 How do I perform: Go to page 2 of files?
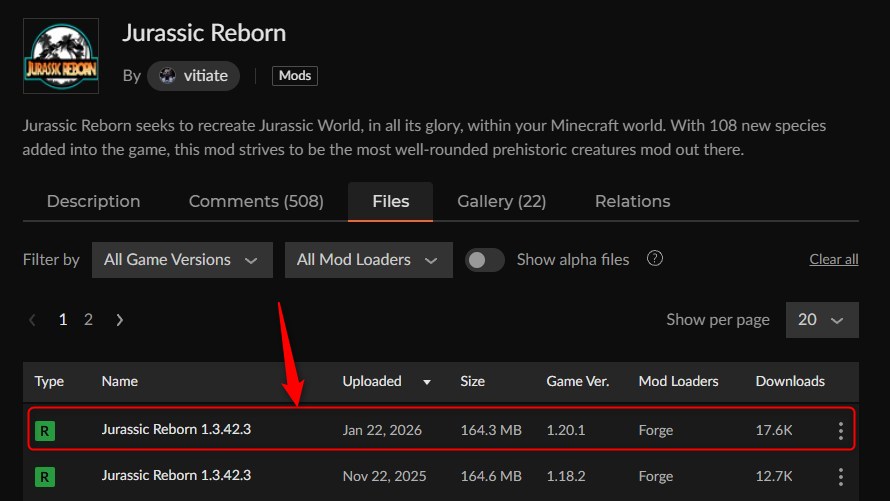[88, 320]
